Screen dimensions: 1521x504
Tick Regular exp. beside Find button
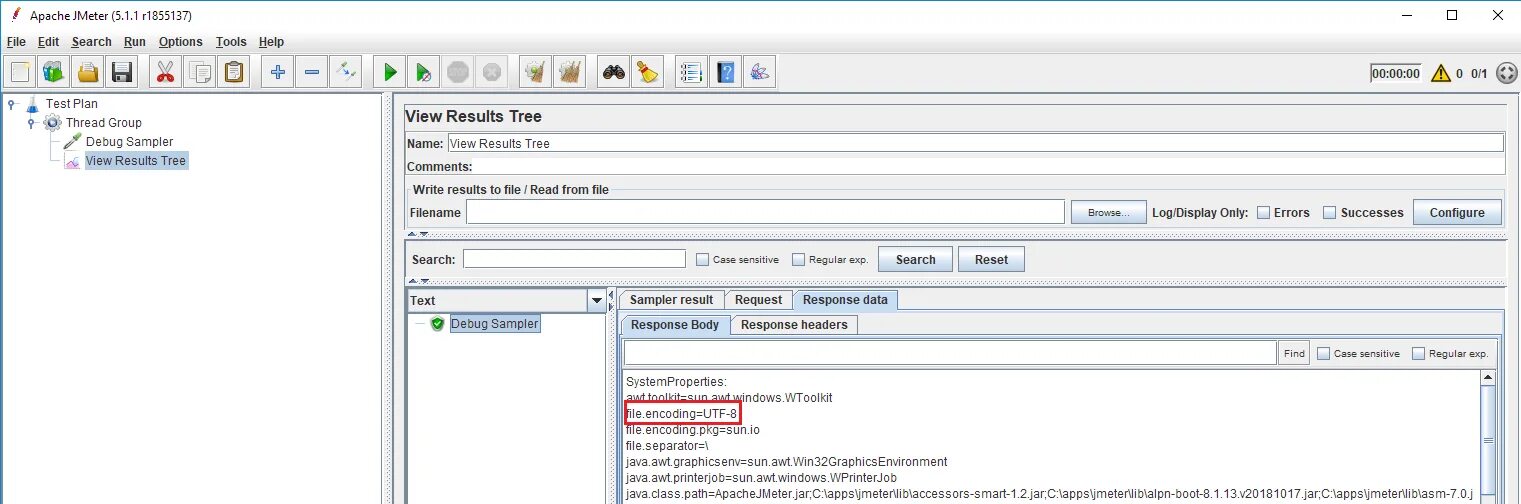(x=1419, y=353)
